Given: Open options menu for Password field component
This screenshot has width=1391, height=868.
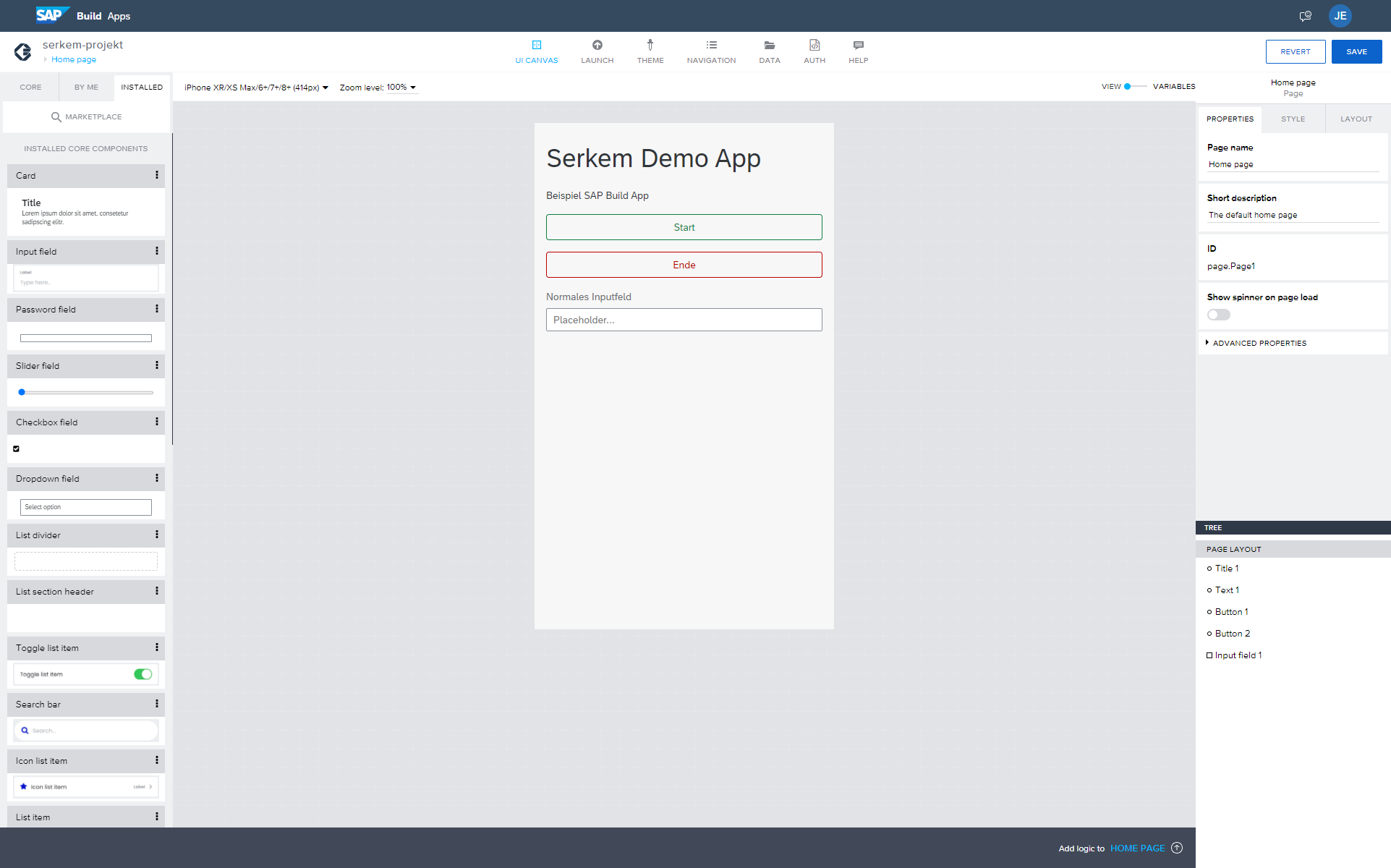Looking at the screenshot, I should 156,309.
